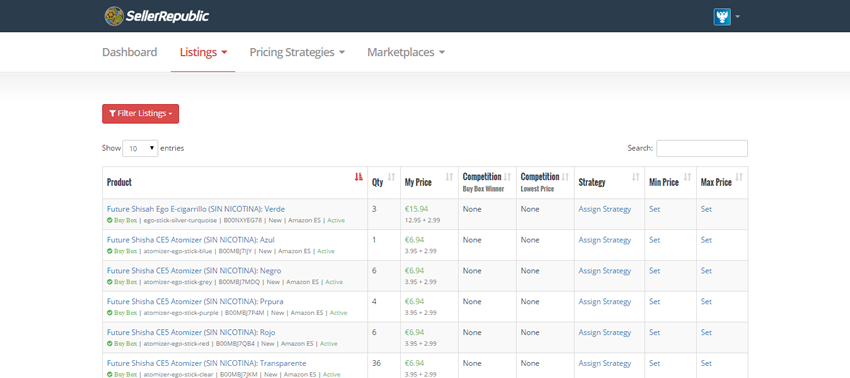Set Max Price for the Azul listing

[706, 240]
